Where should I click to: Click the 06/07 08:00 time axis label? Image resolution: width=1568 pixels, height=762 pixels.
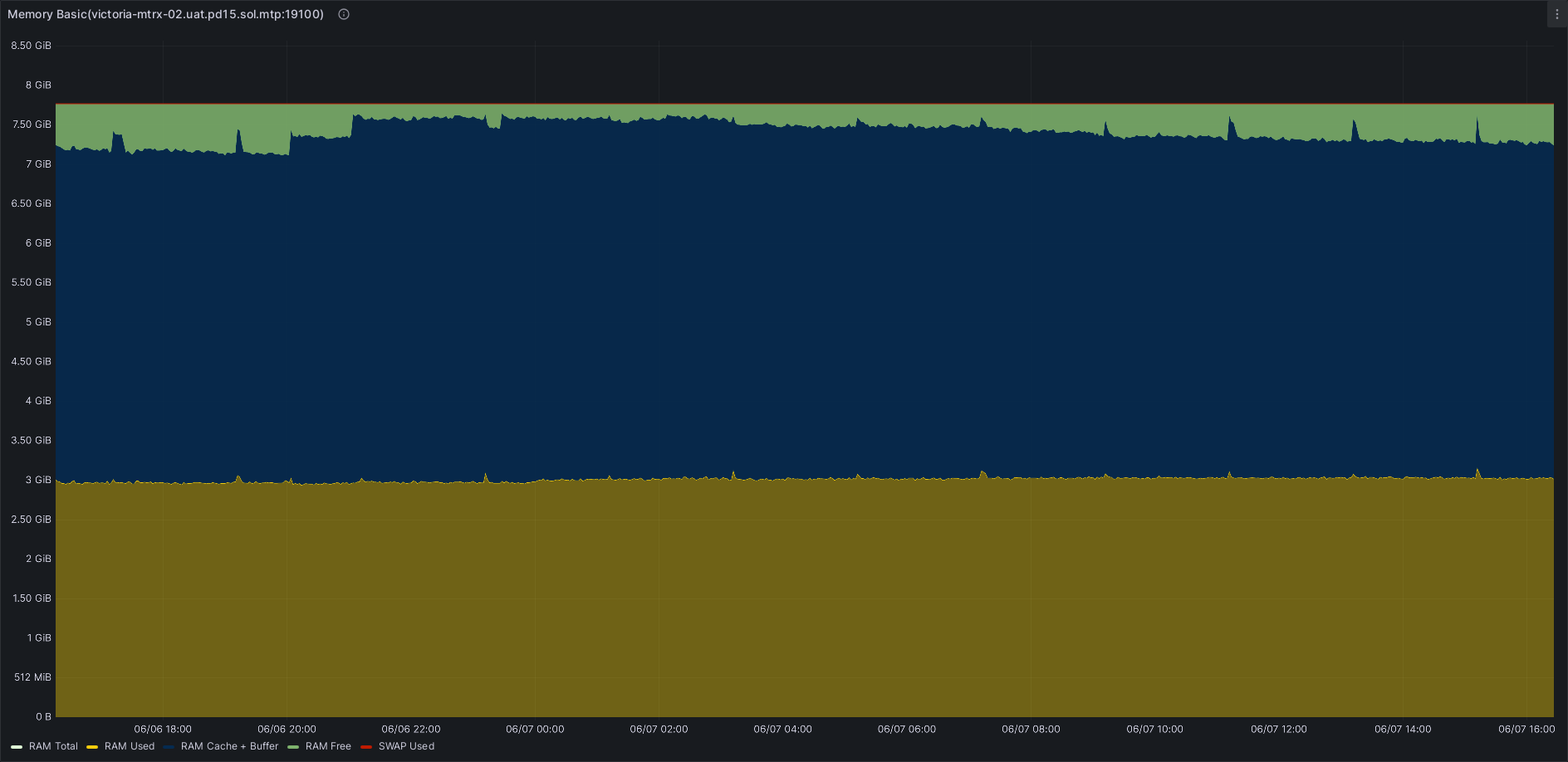(1031, 729)
